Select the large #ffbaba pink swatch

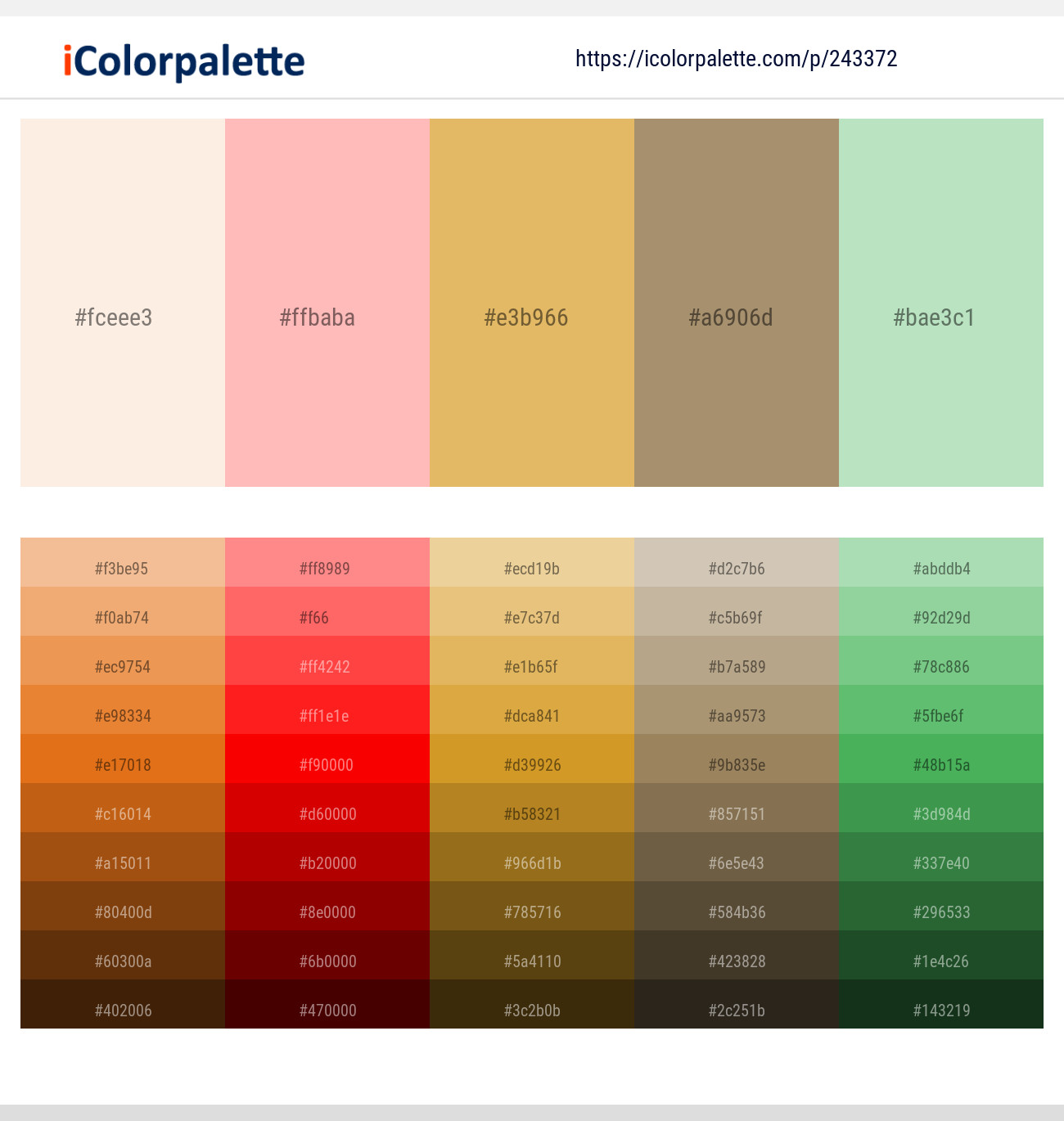[x=327, y=303]
